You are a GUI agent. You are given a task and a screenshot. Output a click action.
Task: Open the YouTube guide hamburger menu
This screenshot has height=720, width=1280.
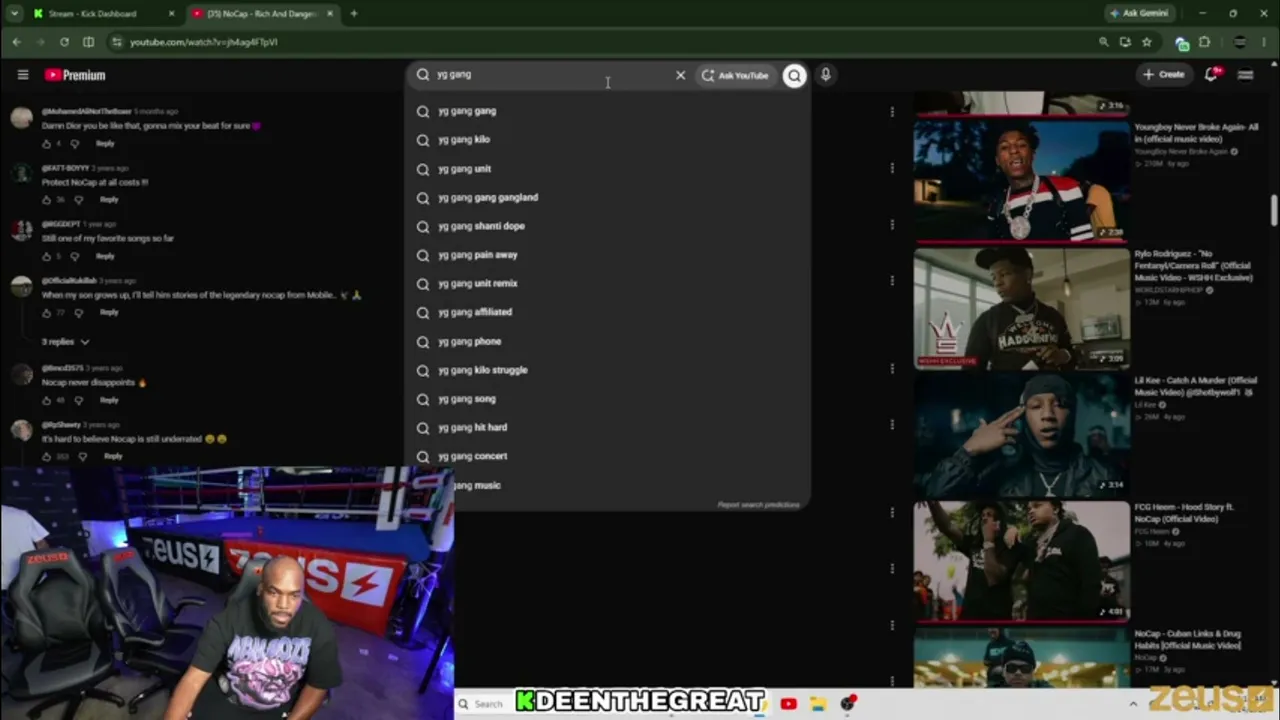tap(23, 75)
